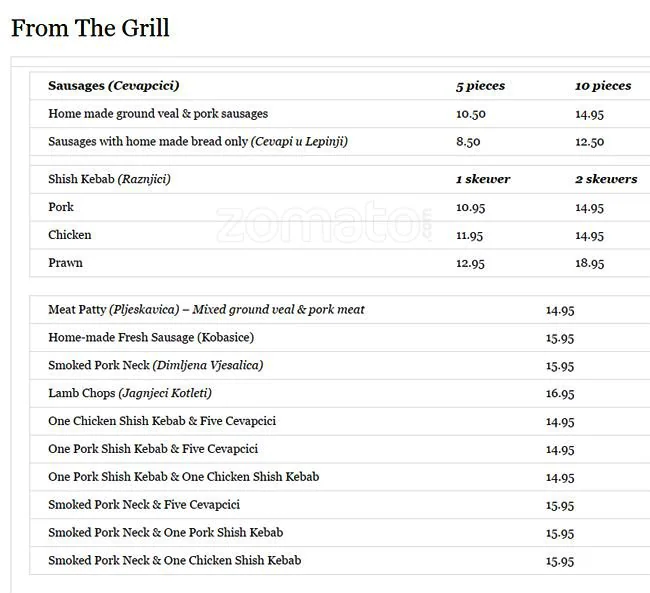This screenshot has height=593, width=650.
Task: Click the '1 skewer' column header
Action: coord(483,179)
